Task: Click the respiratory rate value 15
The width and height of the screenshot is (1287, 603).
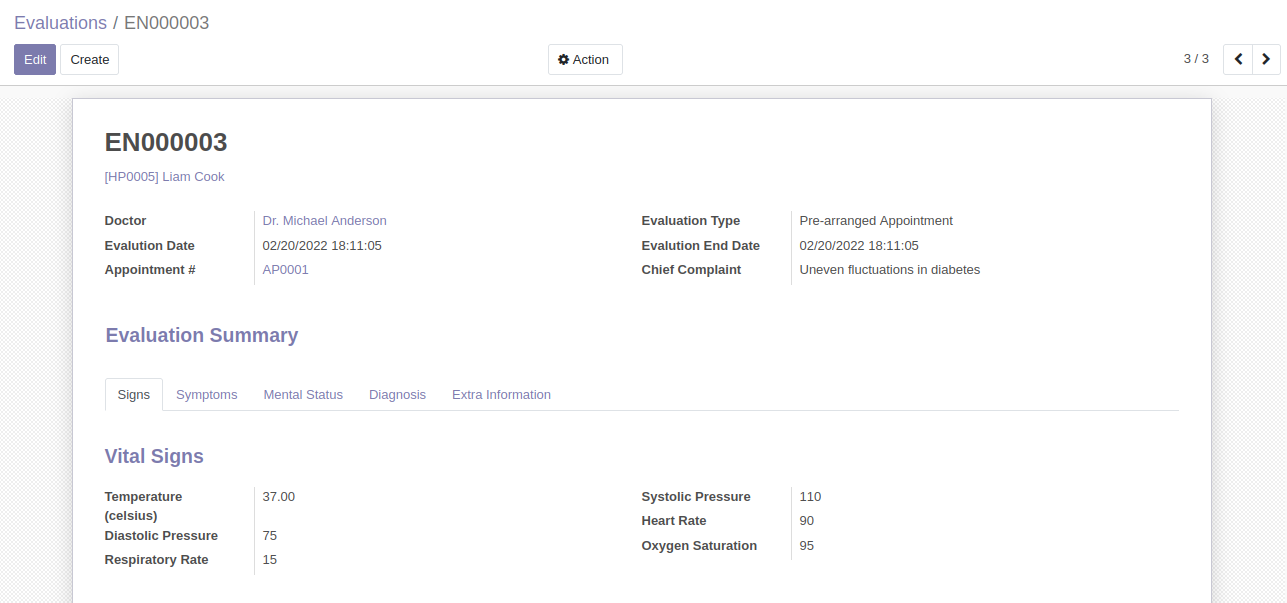Action: tap(270, 560)
